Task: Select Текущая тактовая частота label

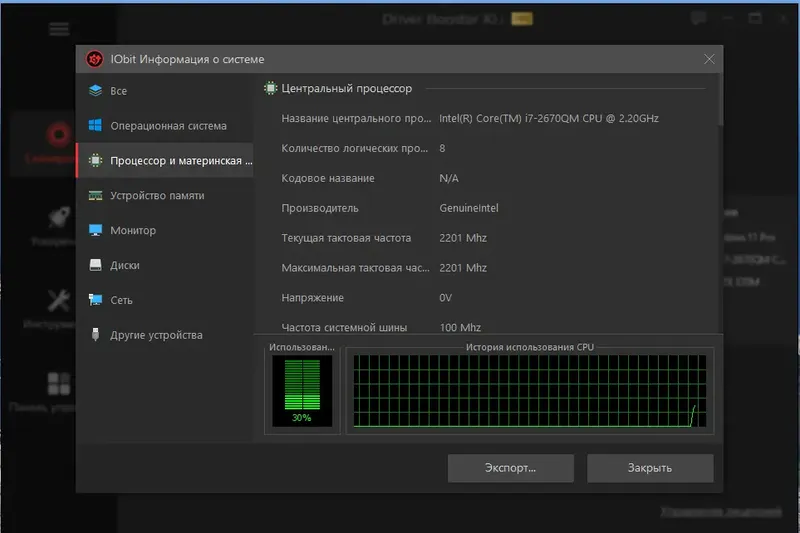Action: click(x=346, y=238)
